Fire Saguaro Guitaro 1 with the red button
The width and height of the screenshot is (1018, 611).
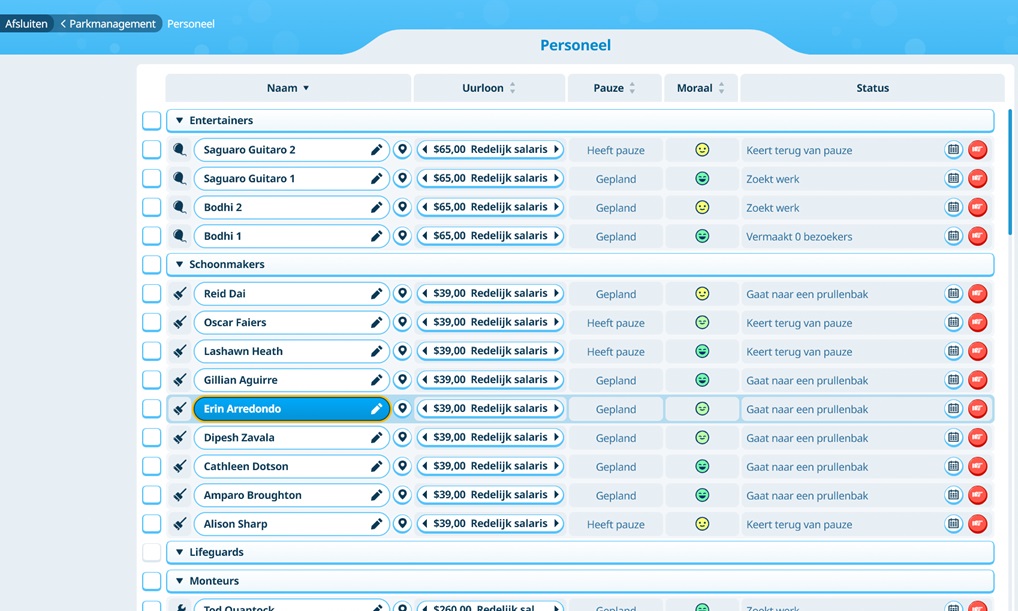point(978,179)
